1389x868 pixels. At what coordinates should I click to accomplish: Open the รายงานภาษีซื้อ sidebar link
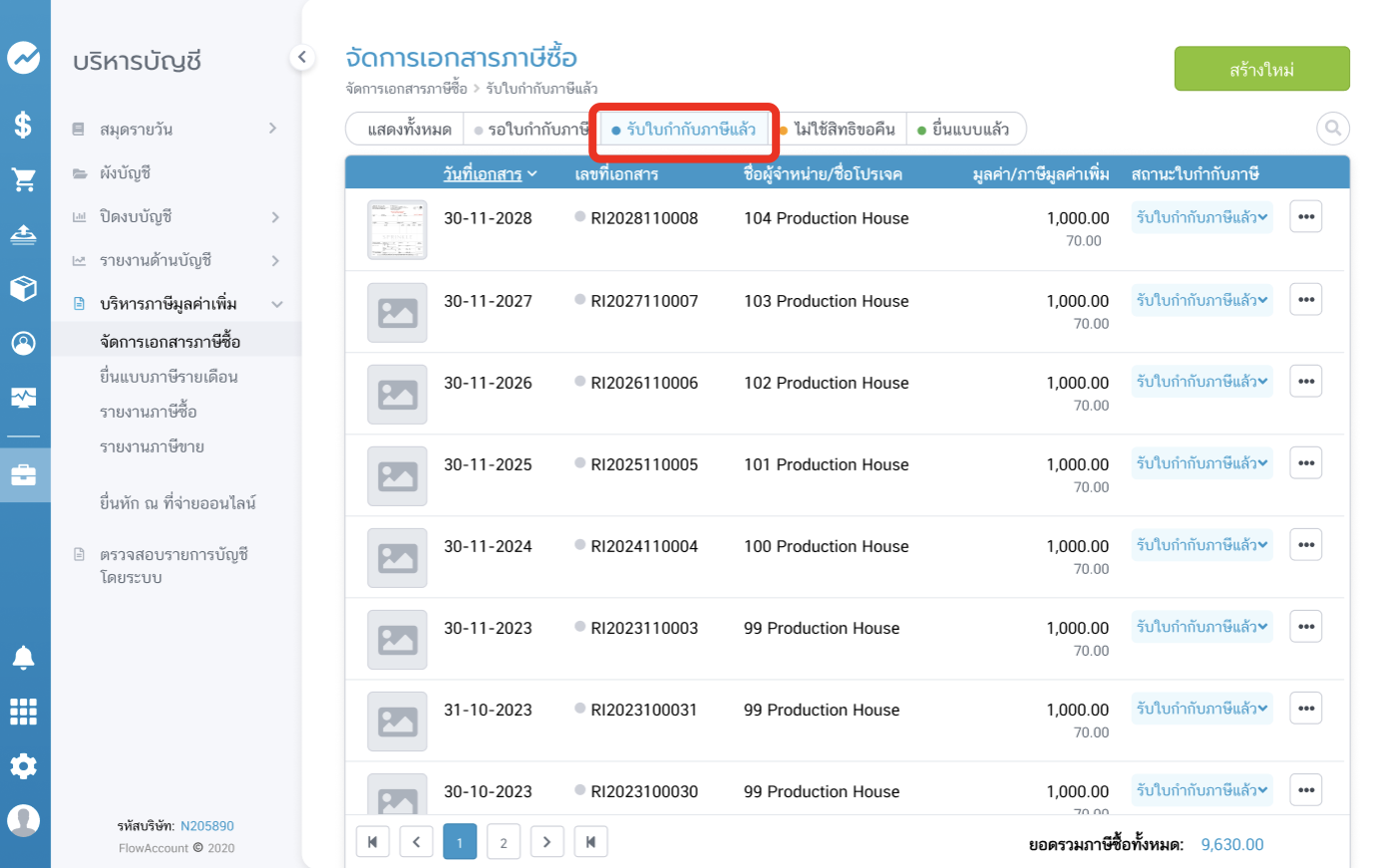point(149,412)
